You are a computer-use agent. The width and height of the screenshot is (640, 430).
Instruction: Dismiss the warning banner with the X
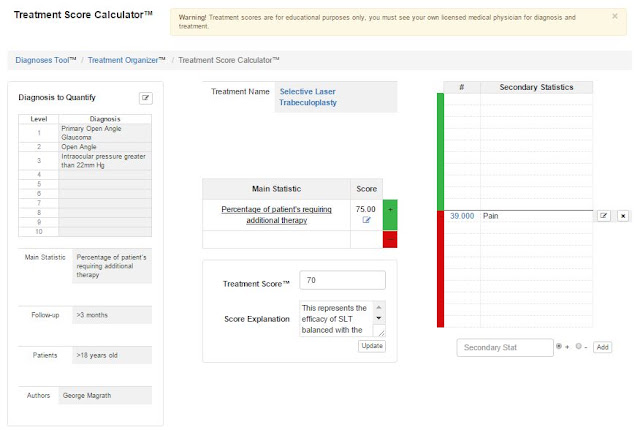pyautogui.click(x=615, y=16)
